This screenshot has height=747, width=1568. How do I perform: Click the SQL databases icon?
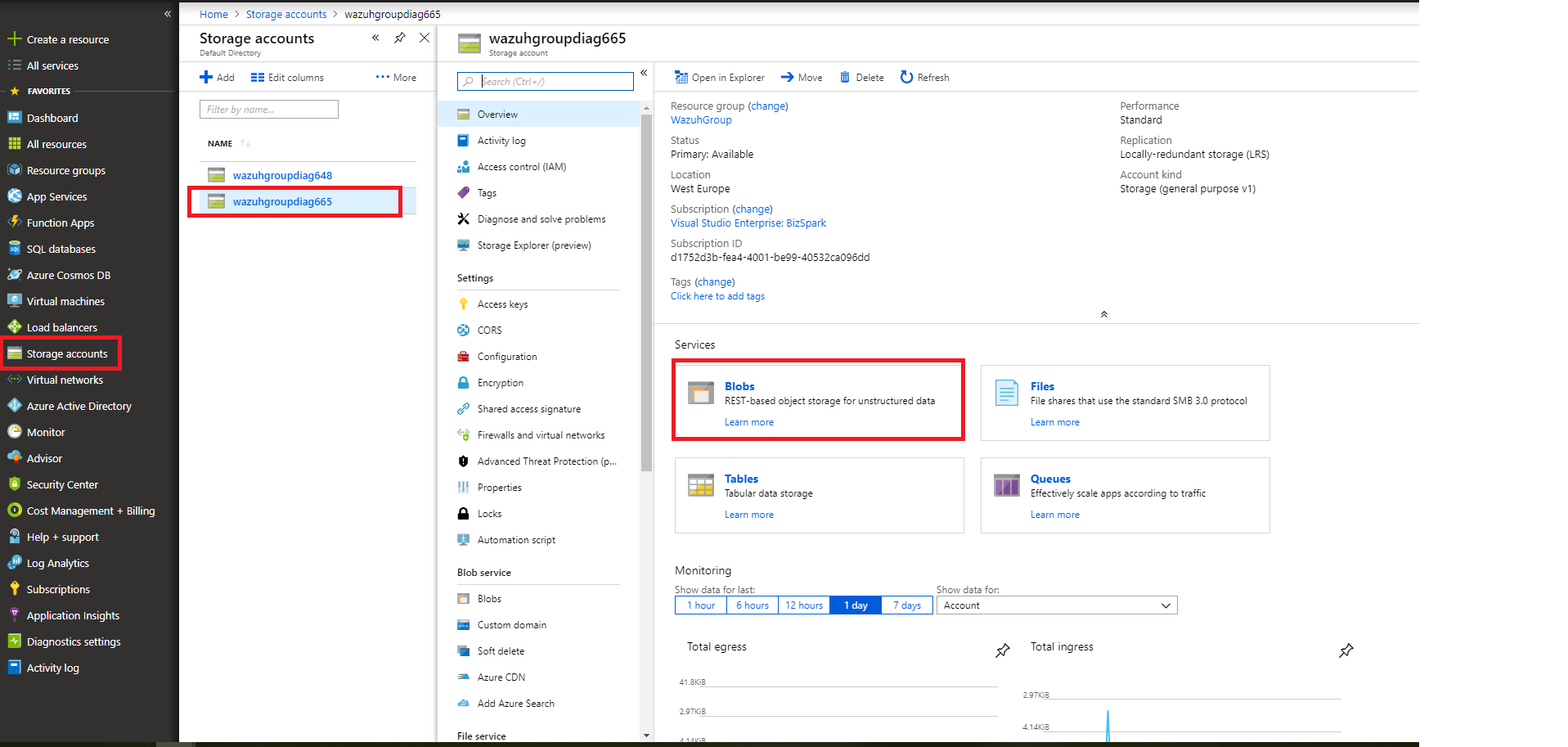[x=14, y=249]
